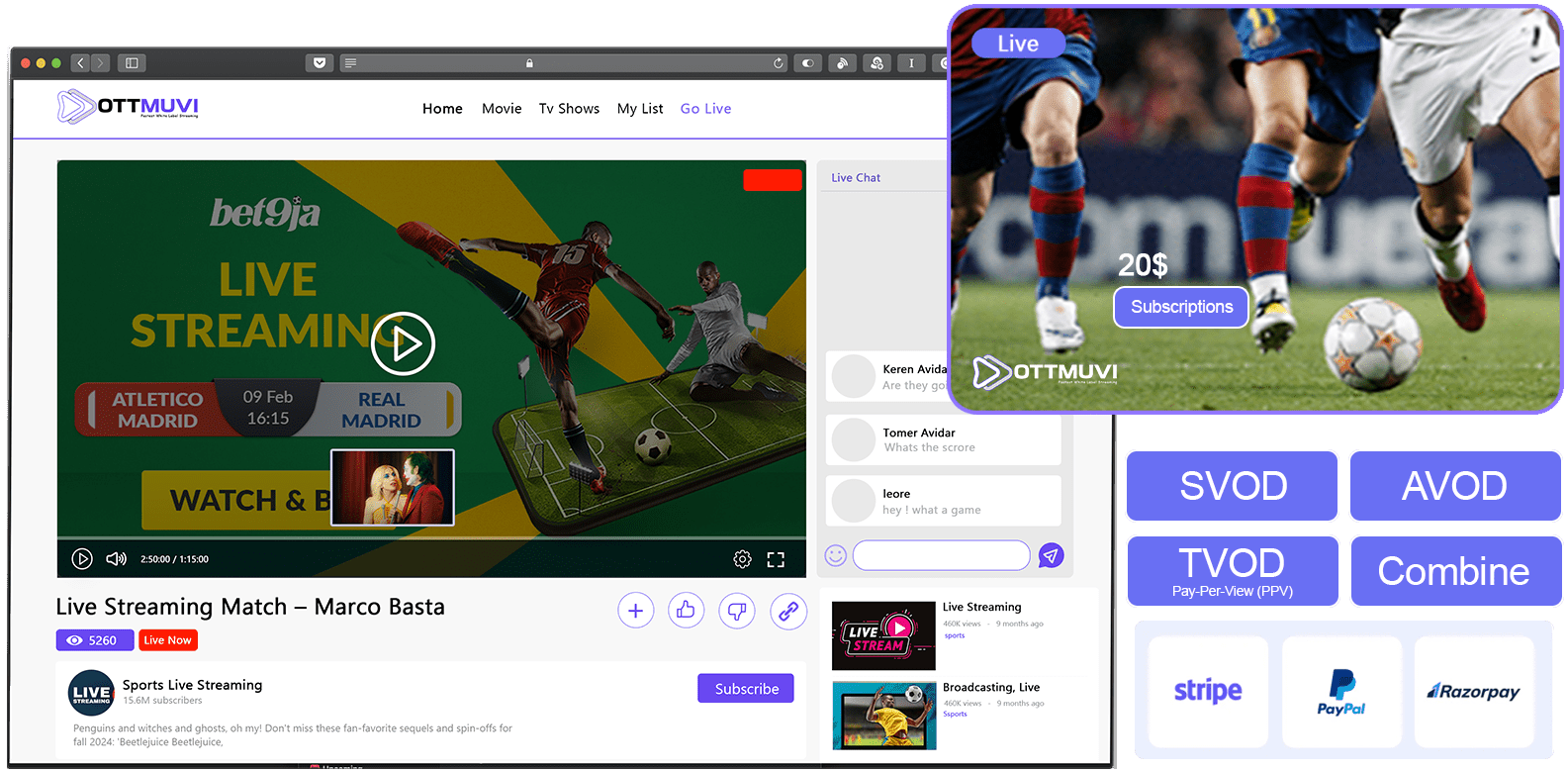Open the Go Live menu item

coord(705,109)
